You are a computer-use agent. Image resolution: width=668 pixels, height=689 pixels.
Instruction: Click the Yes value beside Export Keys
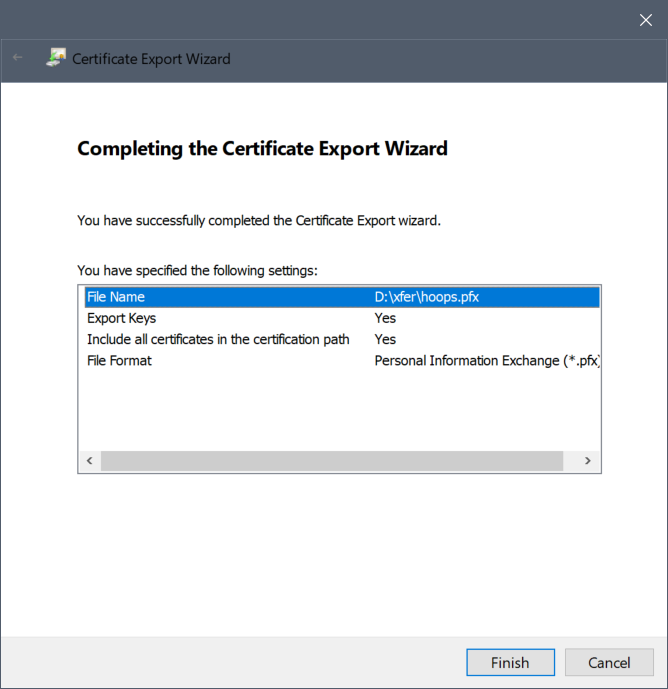click(385, 318)
